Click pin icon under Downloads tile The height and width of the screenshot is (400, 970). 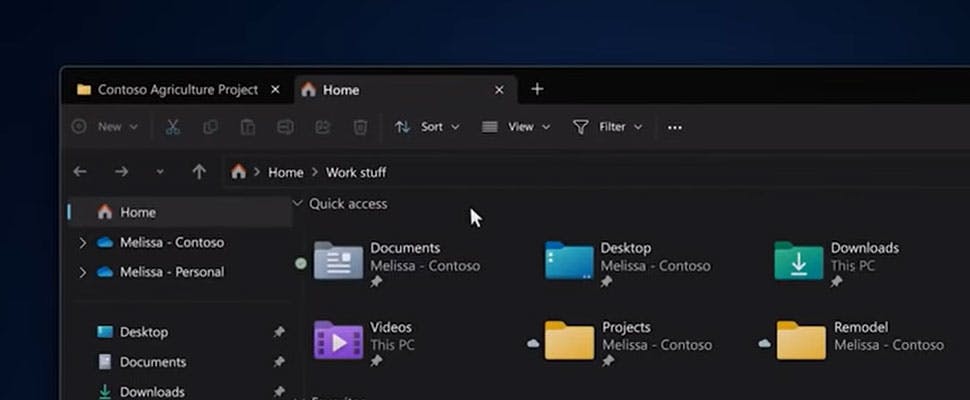pos(836,282)
